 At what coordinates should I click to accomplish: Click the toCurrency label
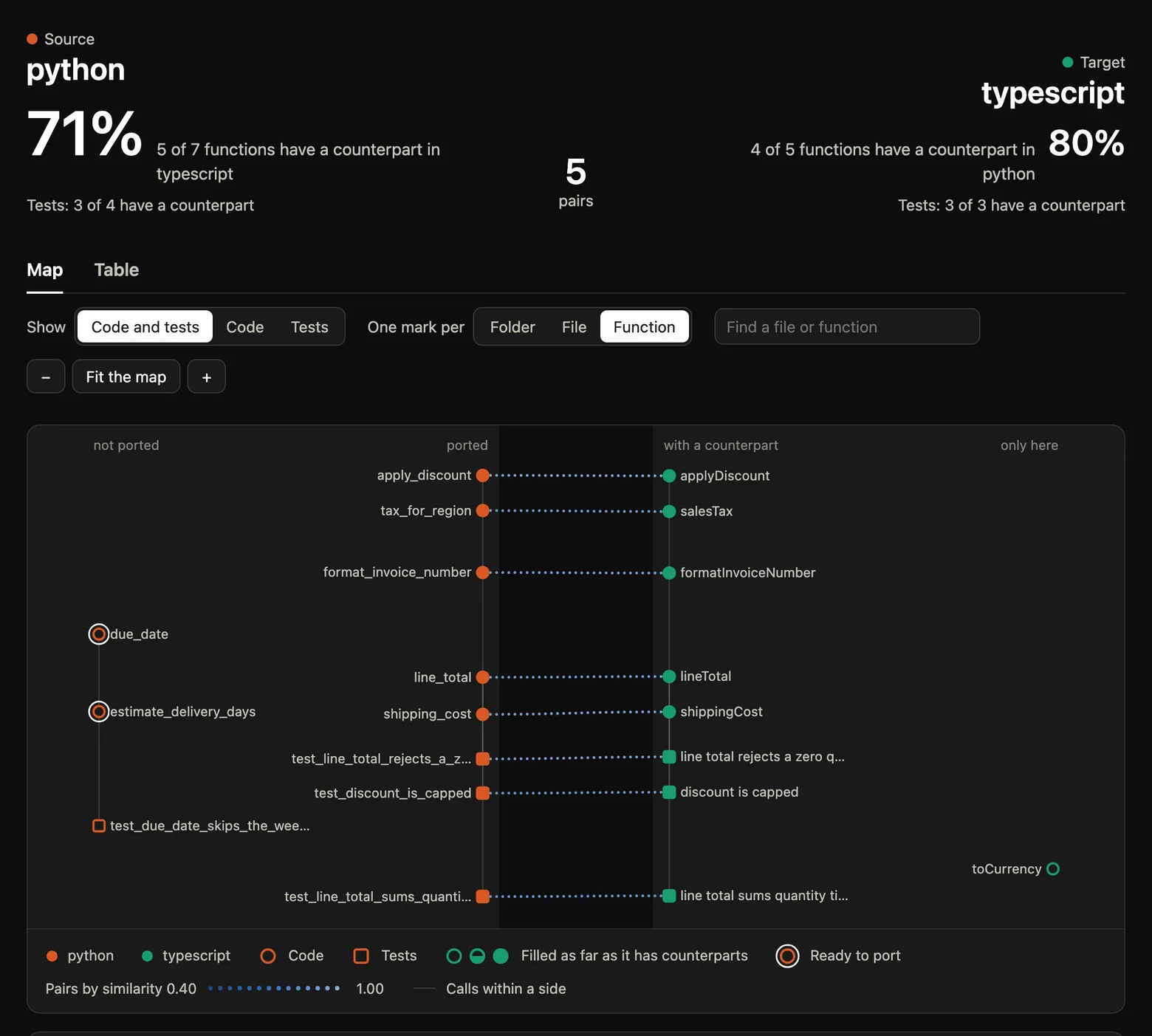click(x=1006, y=869)
